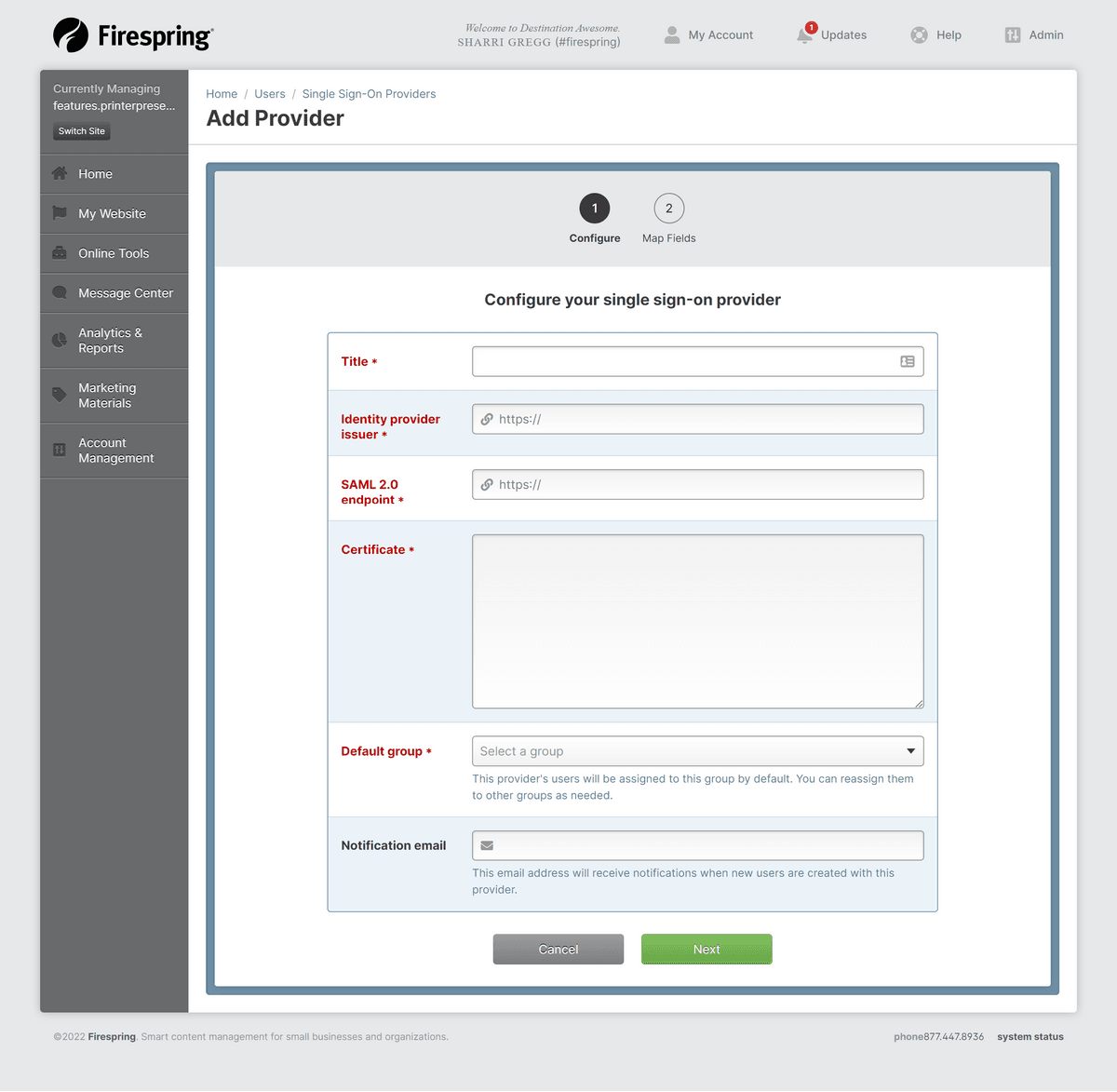Viewport: 1117px width, 1092px height.
Task: Open the Admin sliders icon
Action: tap(1013, 35)
